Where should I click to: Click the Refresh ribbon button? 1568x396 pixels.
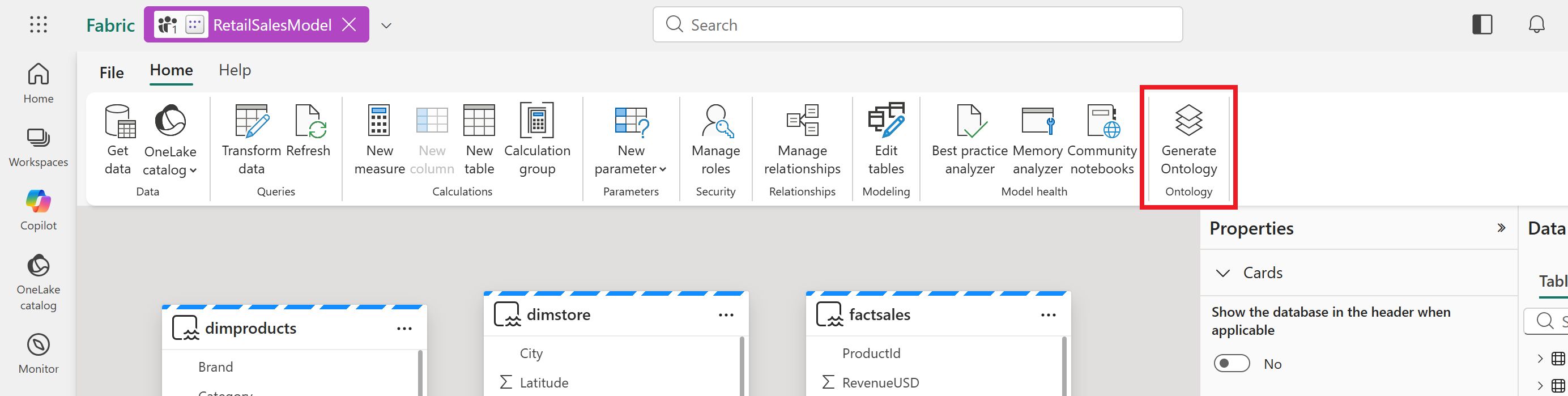(308, 131)
